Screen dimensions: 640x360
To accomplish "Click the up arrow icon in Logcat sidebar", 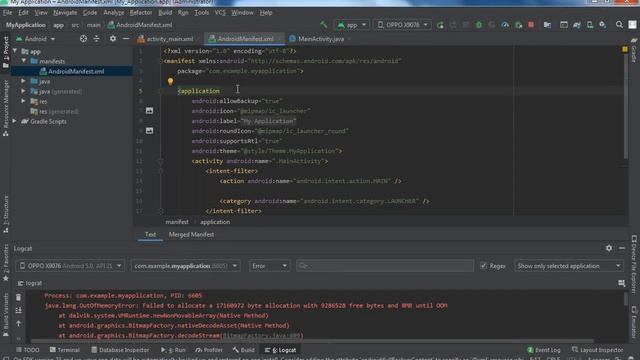I will coord(18,324).
